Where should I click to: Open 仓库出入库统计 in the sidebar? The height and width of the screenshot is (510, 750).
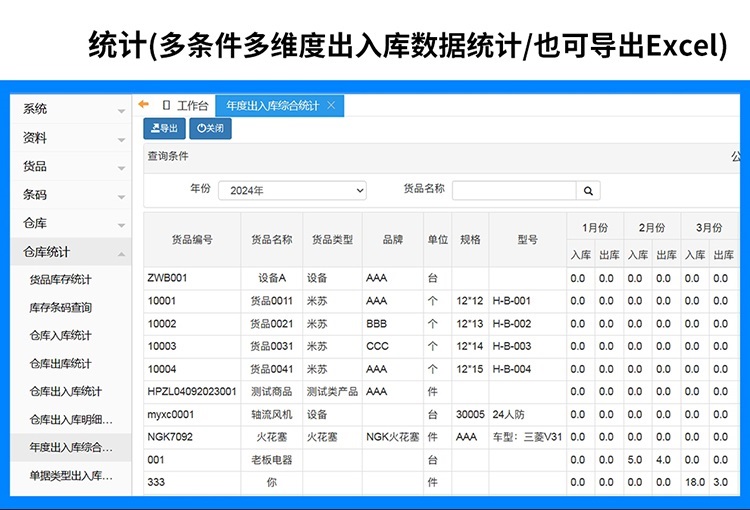tap(66, 391)
